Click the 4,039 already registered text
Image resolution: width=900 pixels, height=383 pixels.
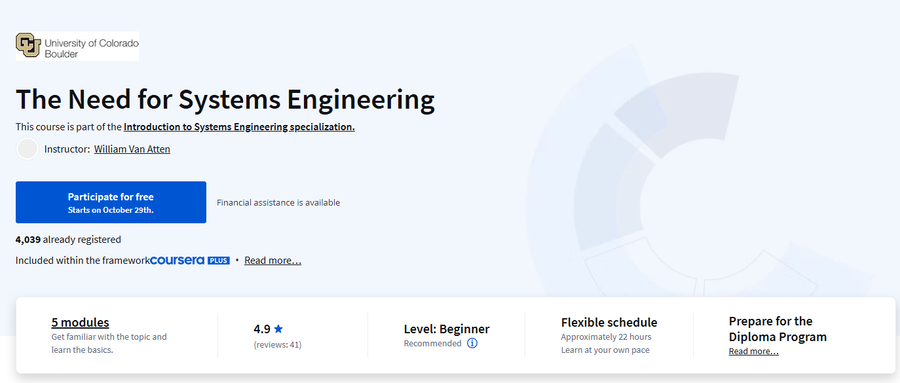(68, 239)
